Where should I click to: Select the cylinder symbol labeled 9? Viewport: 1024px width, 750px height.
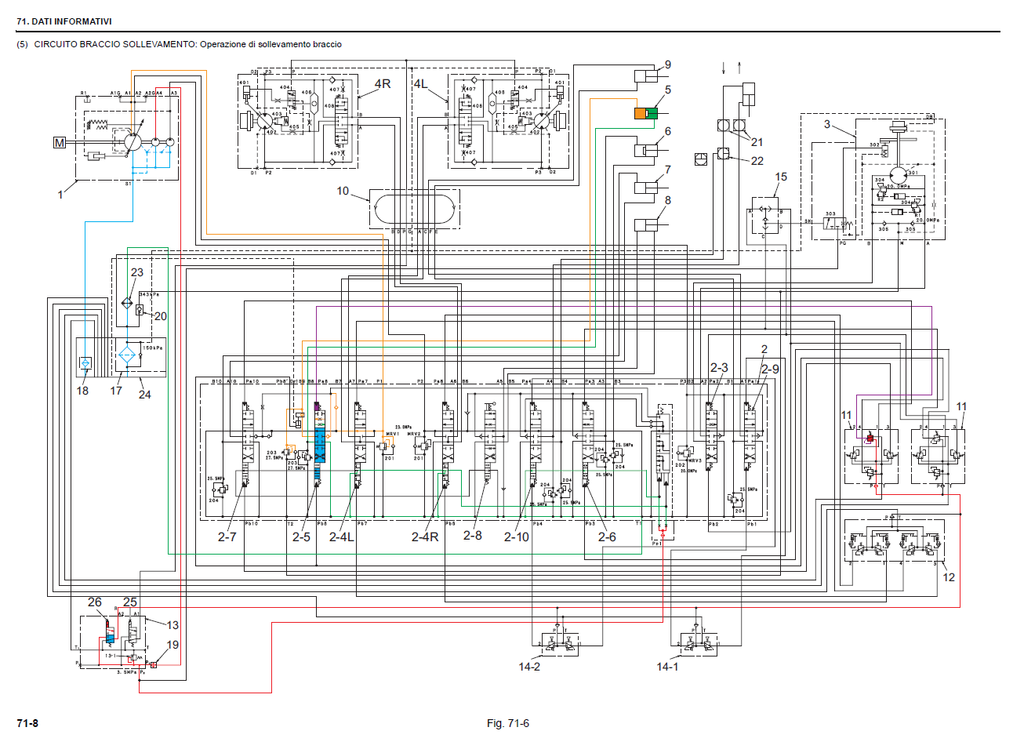645,76
